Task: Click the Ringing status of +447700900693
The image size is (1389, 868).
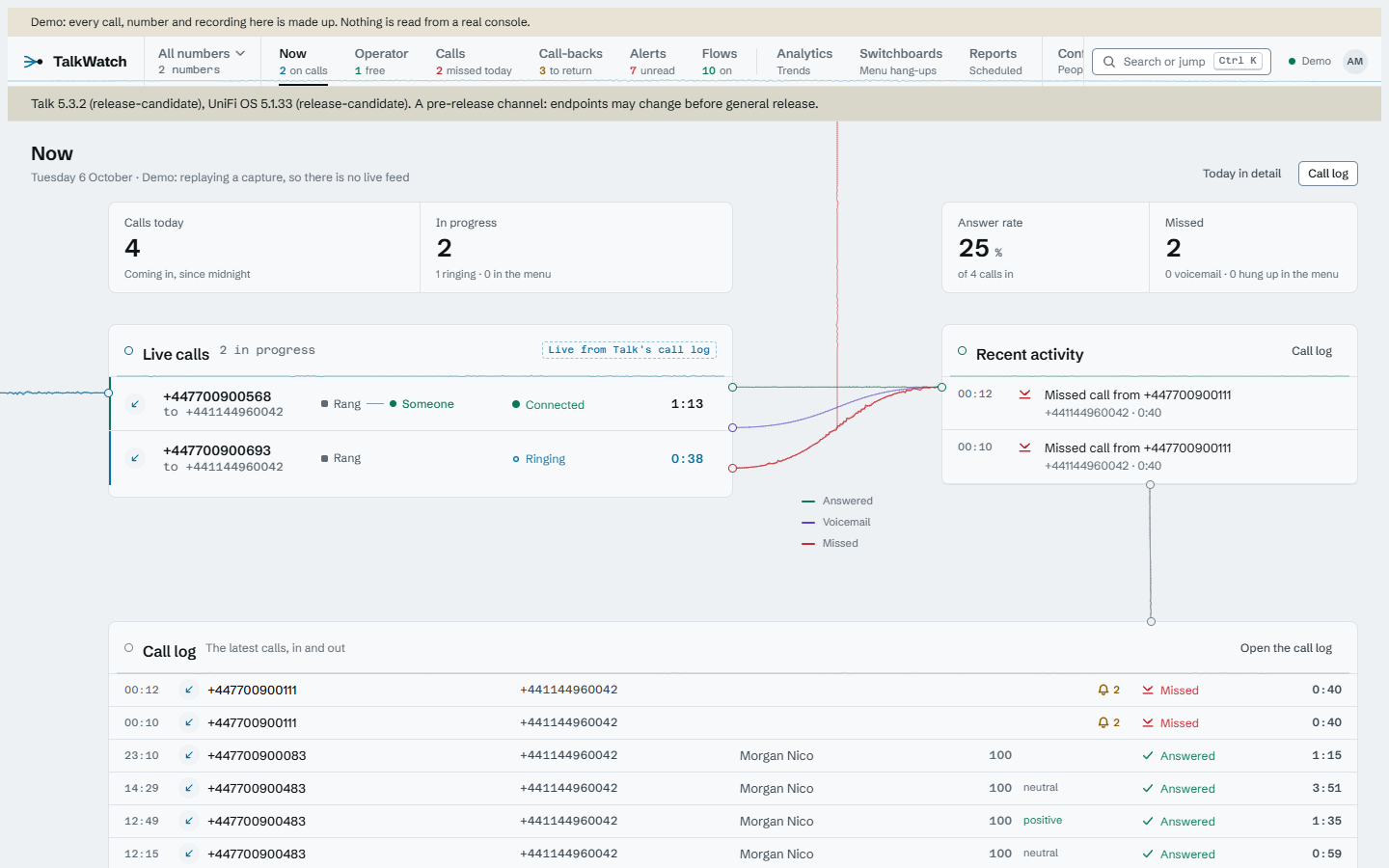Action: [x=539, y=459]
